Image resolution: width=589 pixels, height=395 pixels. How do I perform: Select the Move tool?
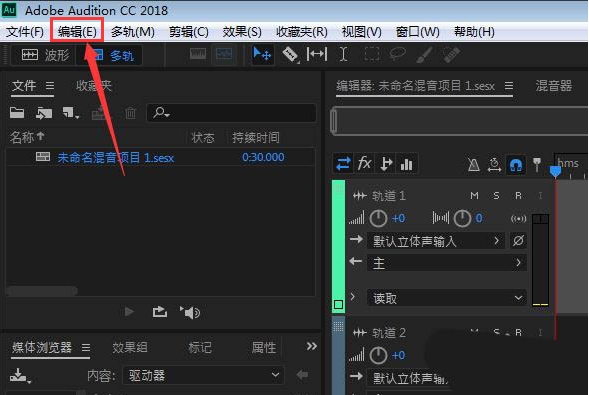click(x=262, y=55)
